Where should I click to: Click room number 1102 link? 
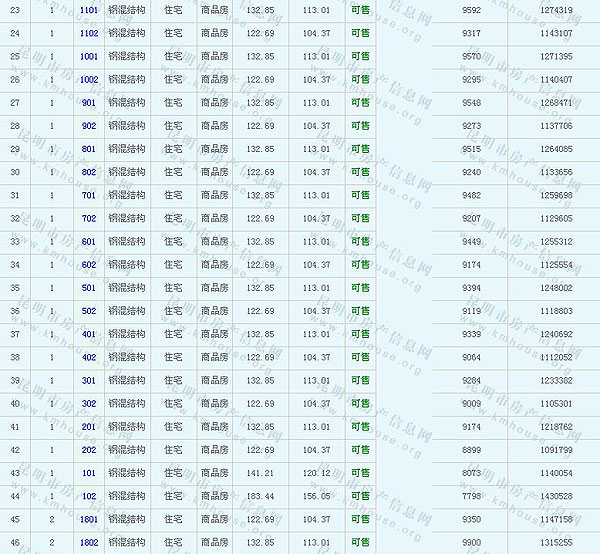point(89,33)
